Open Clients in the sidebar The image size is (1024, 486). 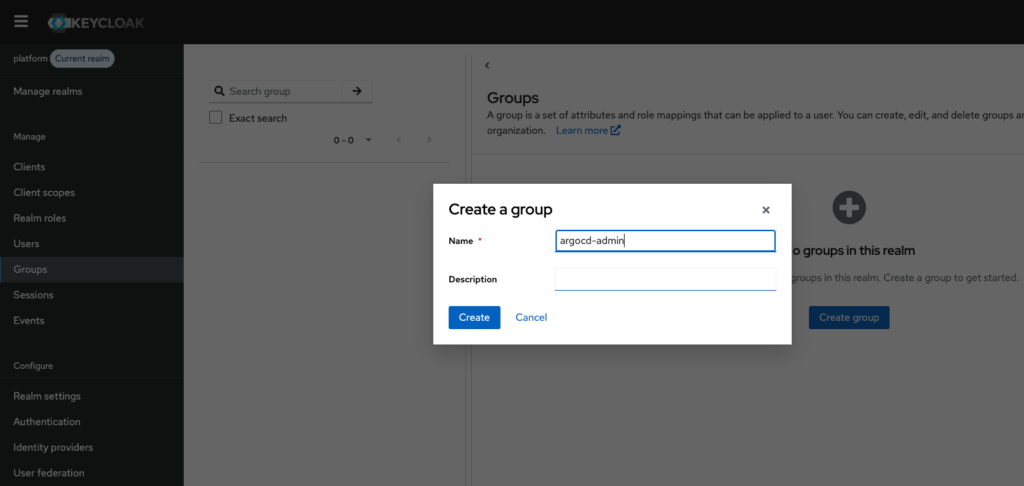(x=29, y=167)
